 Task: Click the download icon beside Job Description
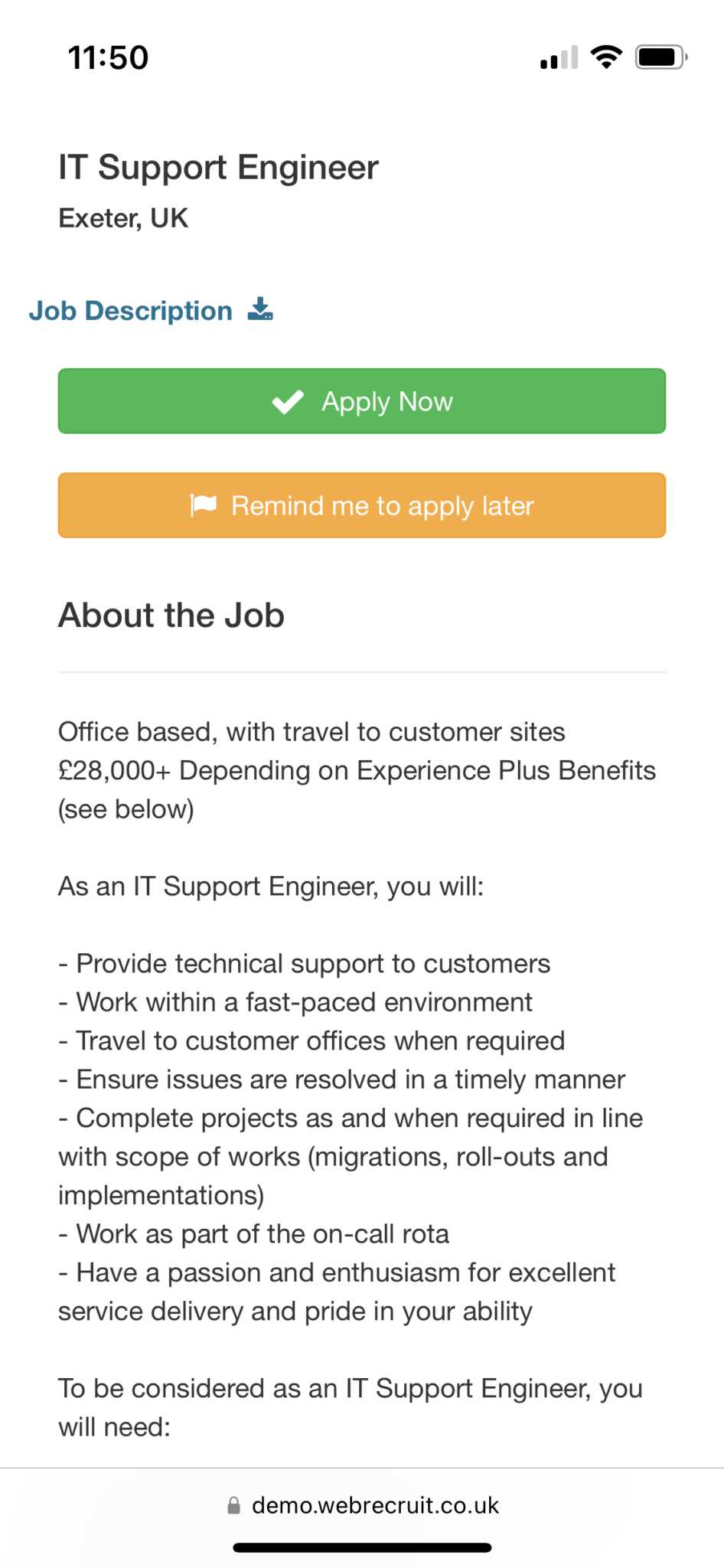coord(260,310)
